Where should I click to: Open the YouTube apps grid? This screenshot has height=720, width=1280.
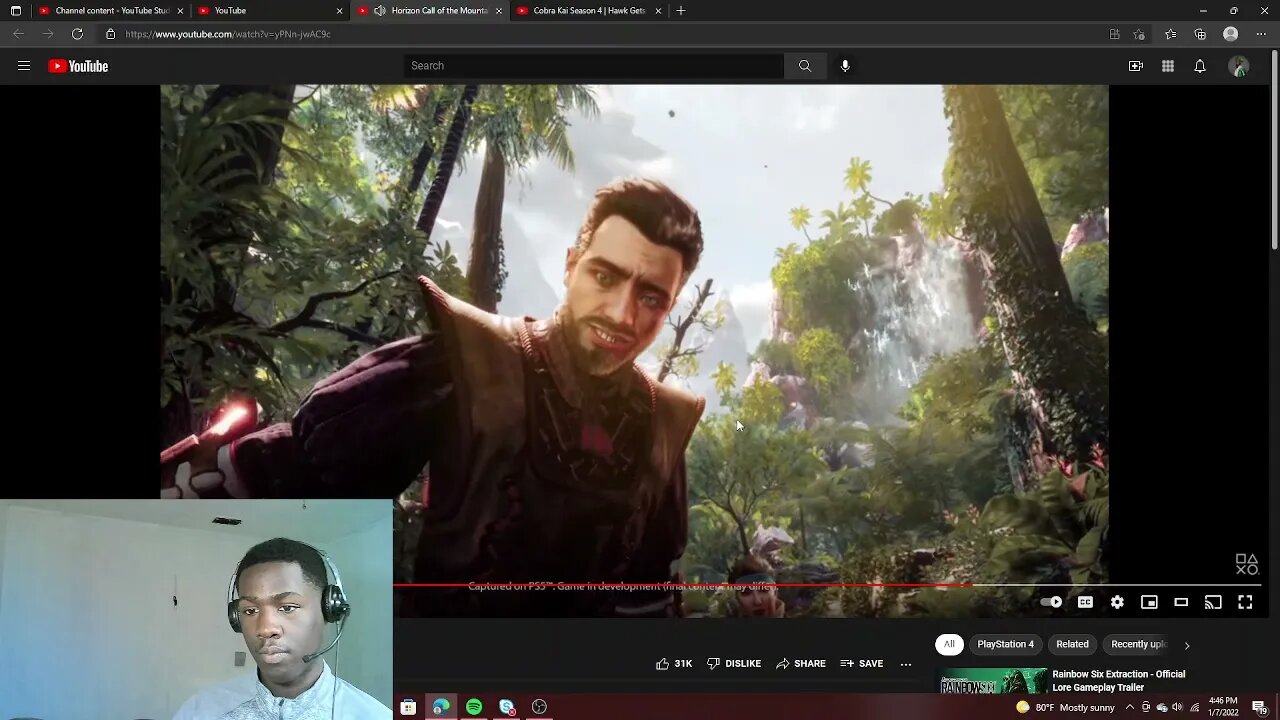[1168, 66]
